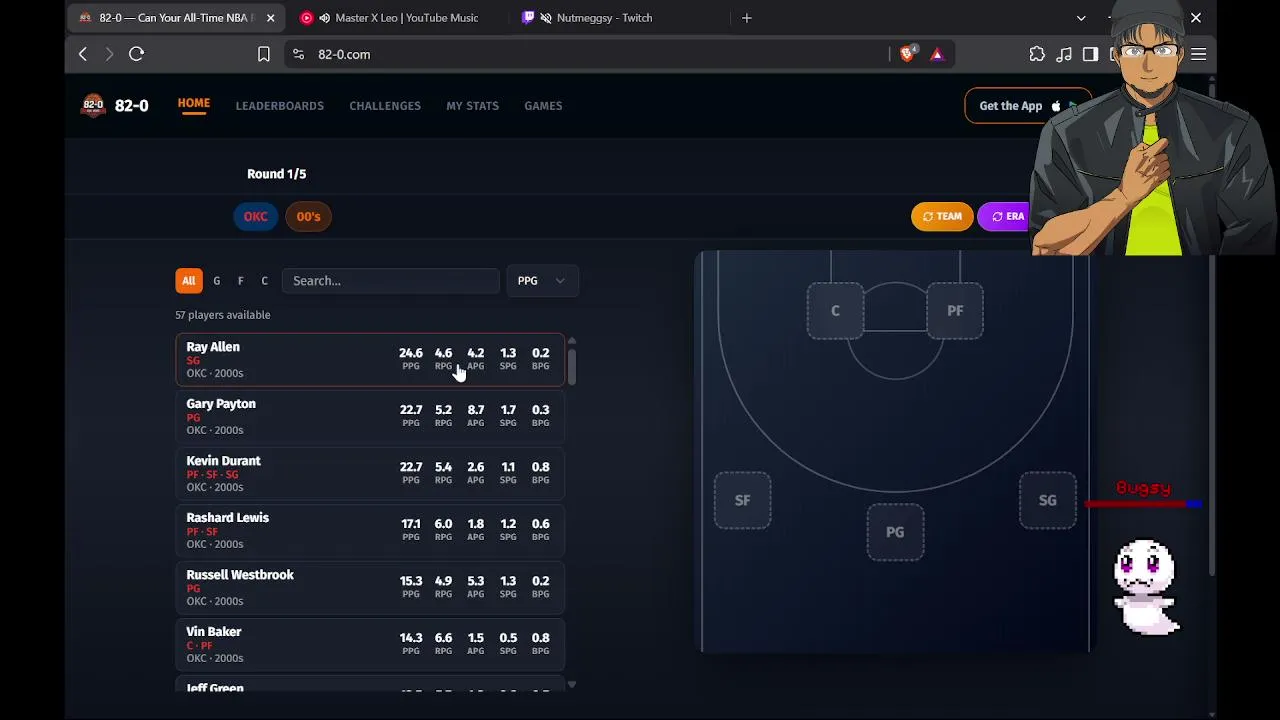Select the PG slot on the court

tap(895, 533)
